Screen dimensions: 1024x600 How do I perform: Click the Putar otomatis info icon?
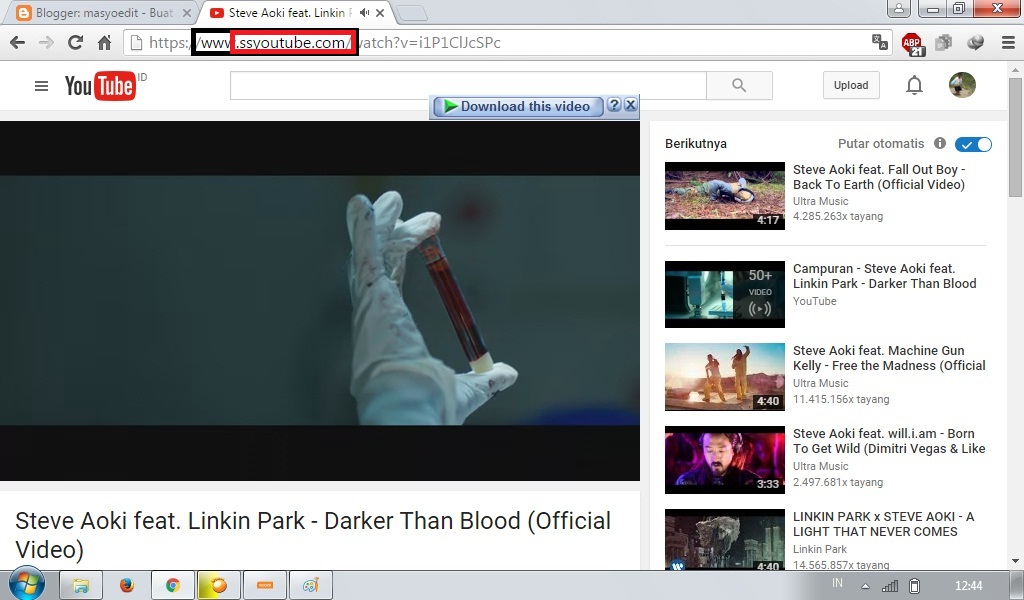(x=940, y=143)
